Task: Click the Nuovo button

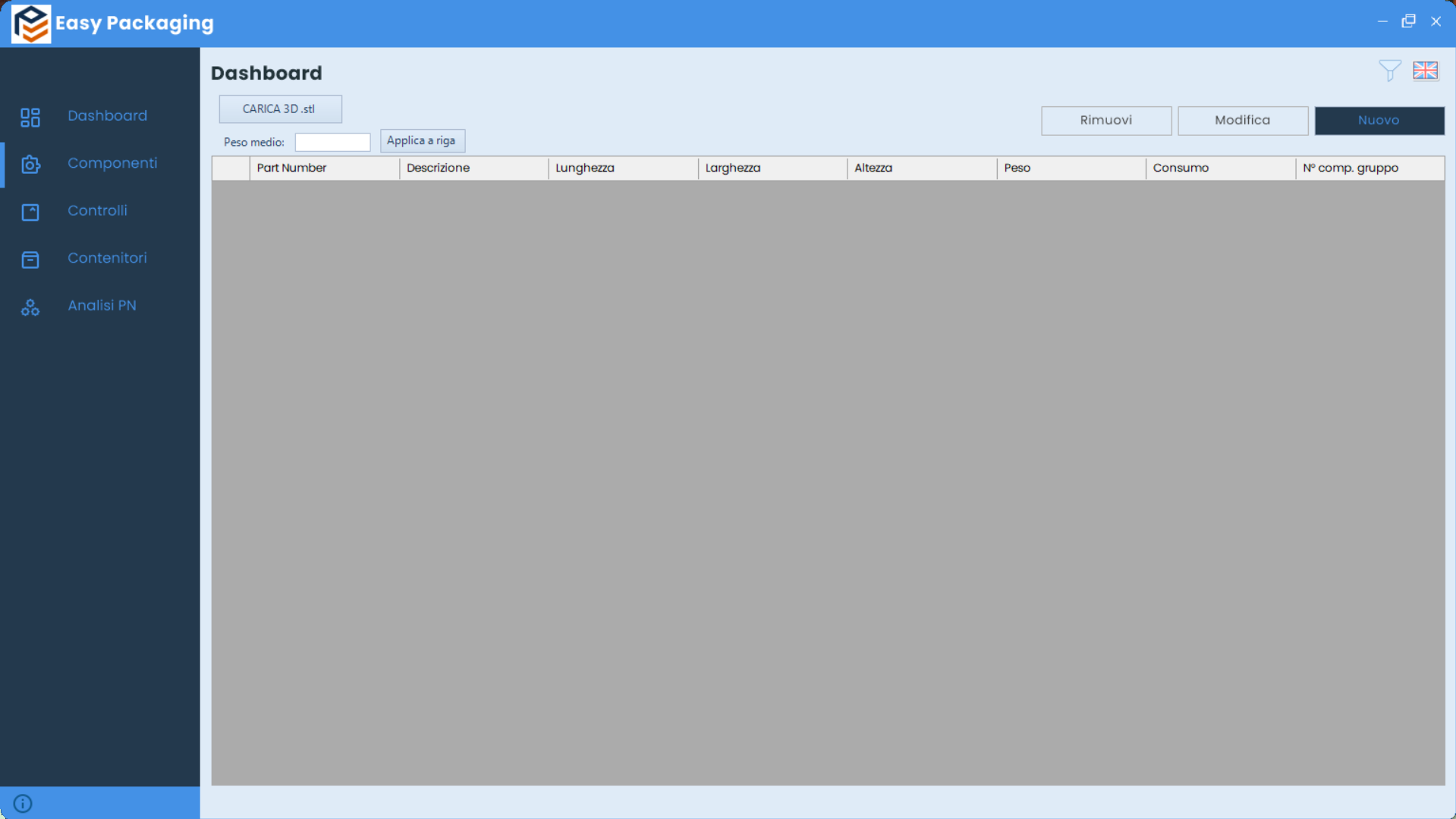Action: 1379,121
